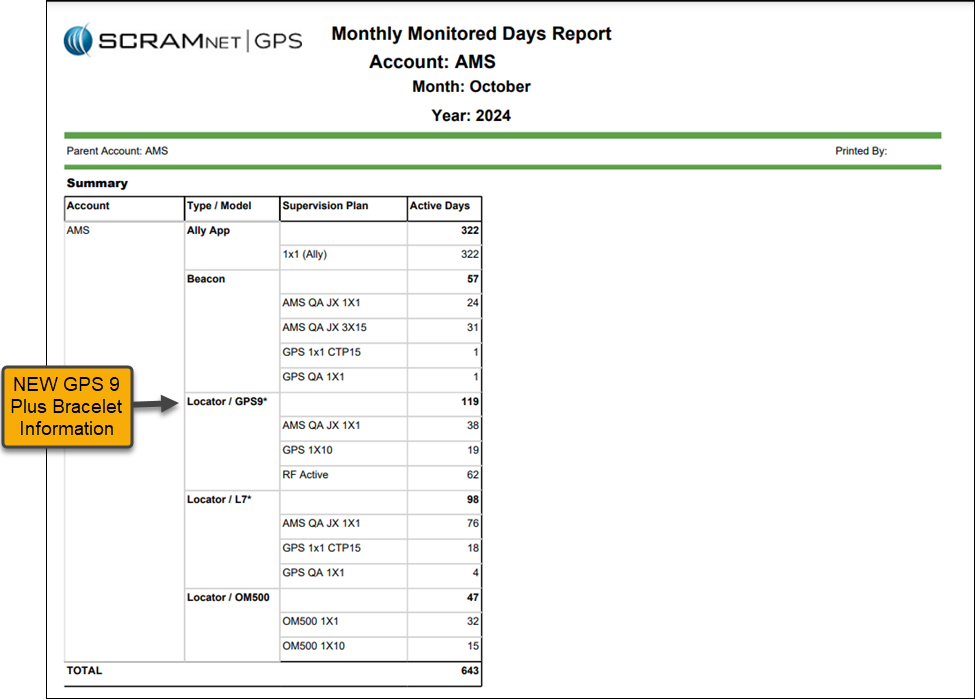This screenshot has height=699, width=975.
Task: Click Locator / GPS9* model entry
Action: tap(227, 402)
